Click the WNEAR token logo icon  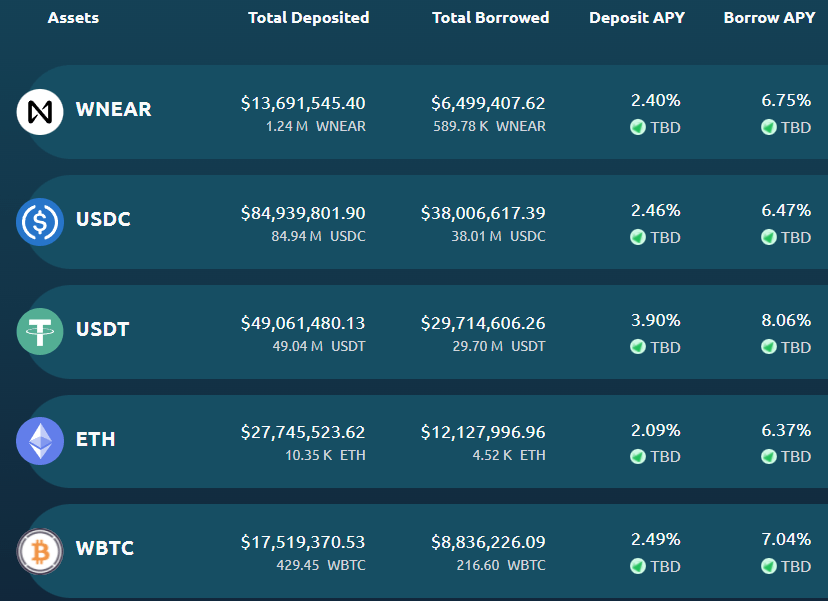40,112
